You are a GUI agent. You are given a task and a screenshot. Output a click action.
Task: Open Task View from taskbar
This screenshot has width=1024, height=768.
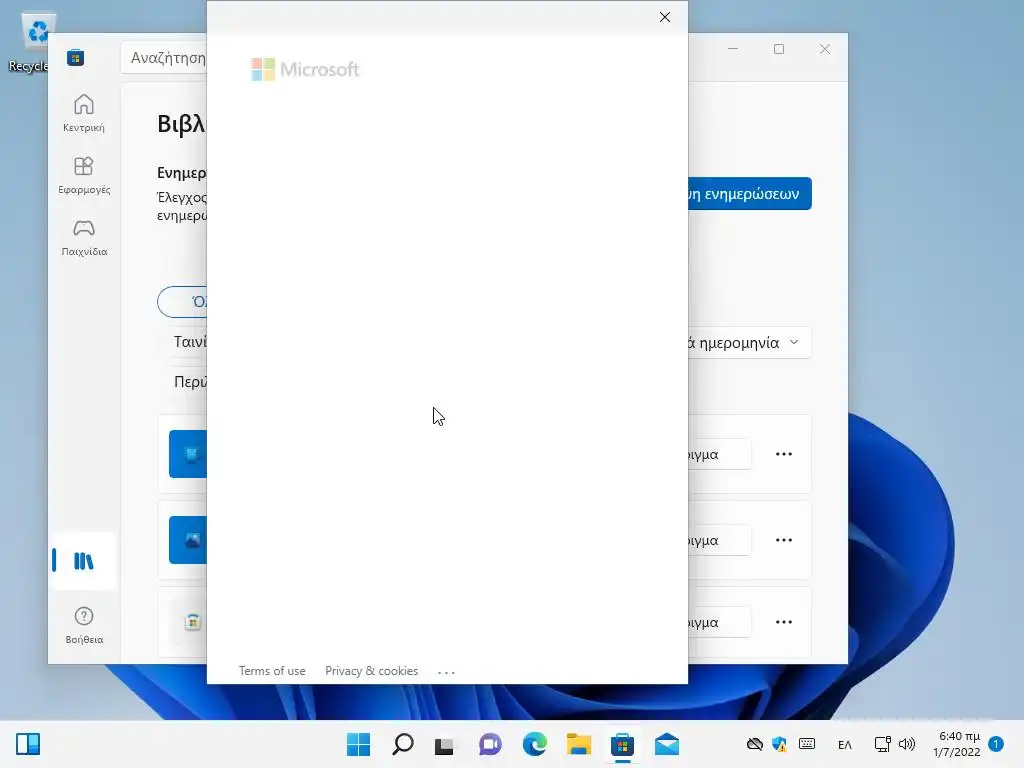coord(446,744)
